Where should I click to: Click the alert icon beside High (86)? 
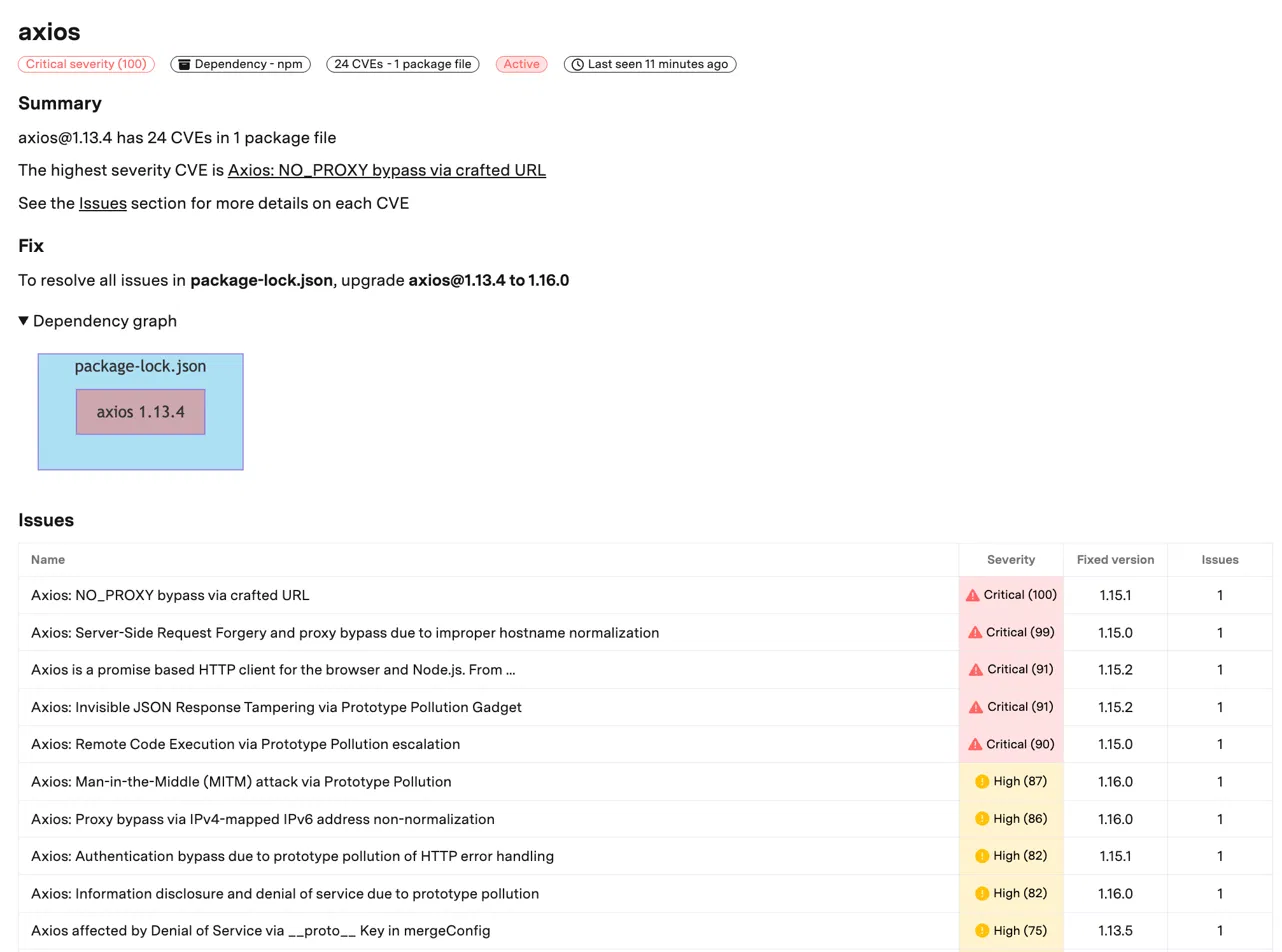tap(982, 819)
